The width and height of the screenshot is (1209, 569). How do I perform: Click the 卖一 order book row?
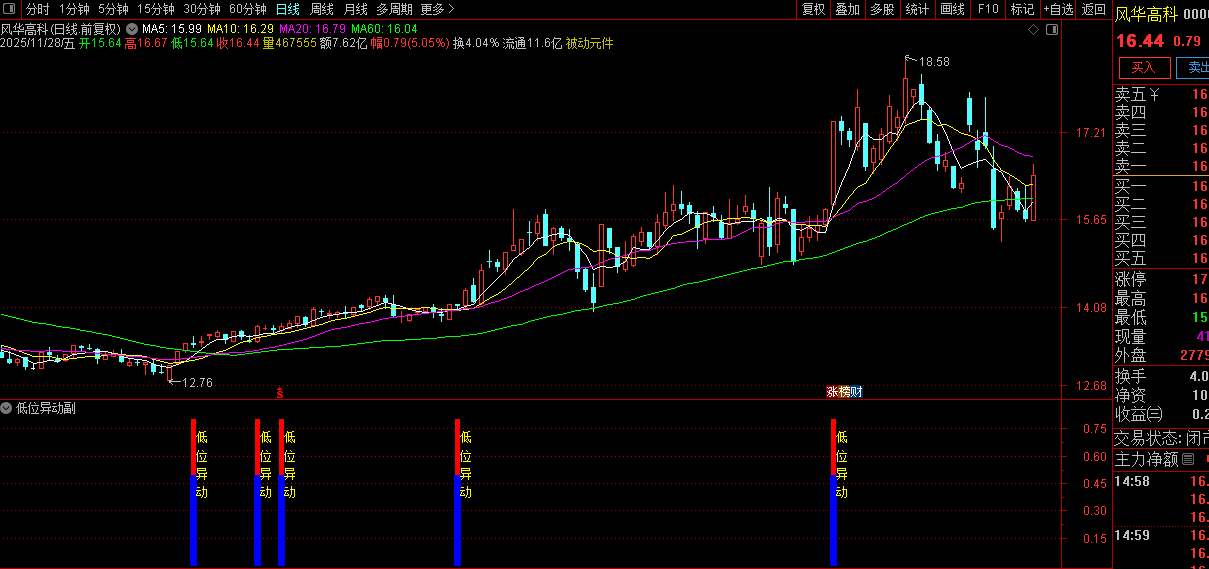1161,166
